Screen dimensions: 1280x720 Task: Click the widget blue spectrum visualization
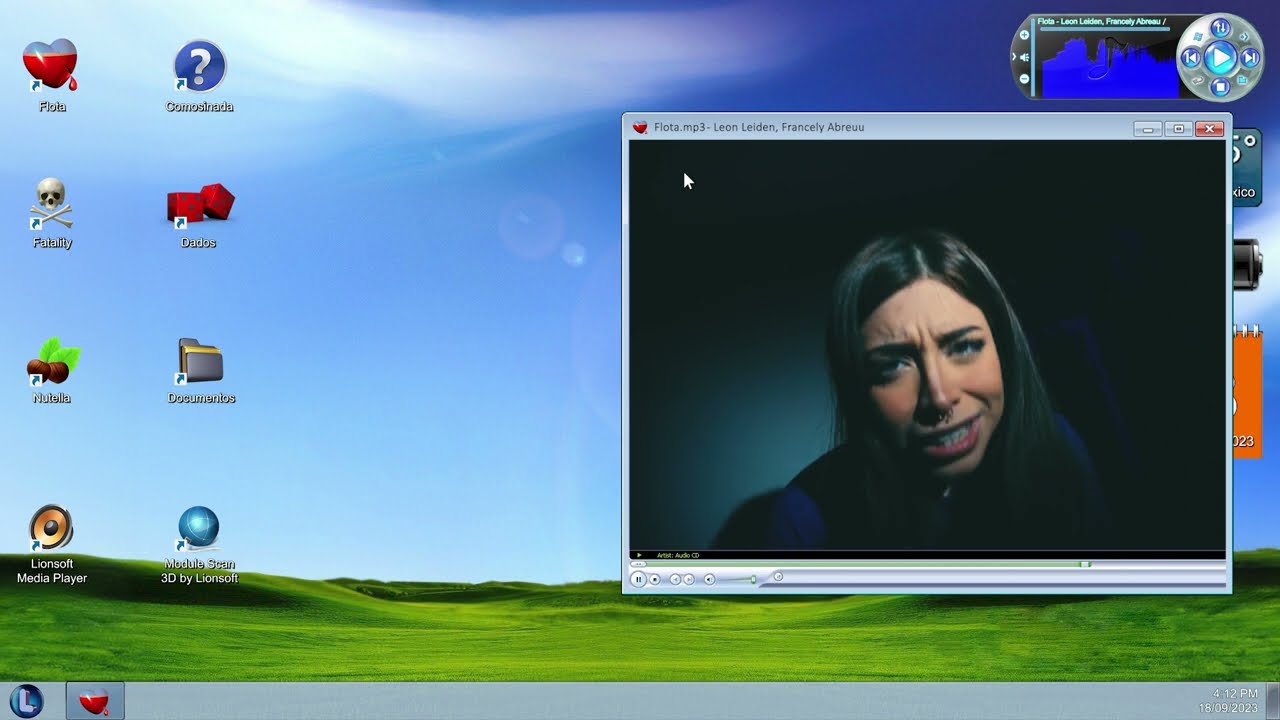tap(1110, 67)
